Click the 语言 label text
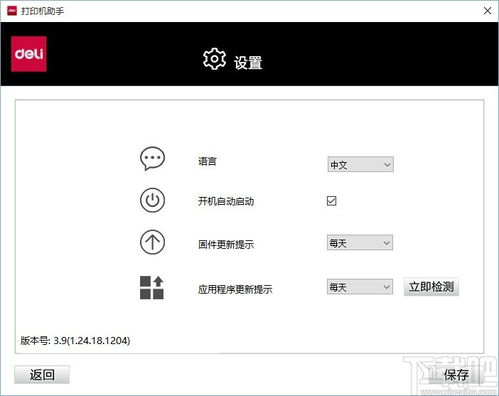Viewport: 499px width, 396px height. coord(207,161)
